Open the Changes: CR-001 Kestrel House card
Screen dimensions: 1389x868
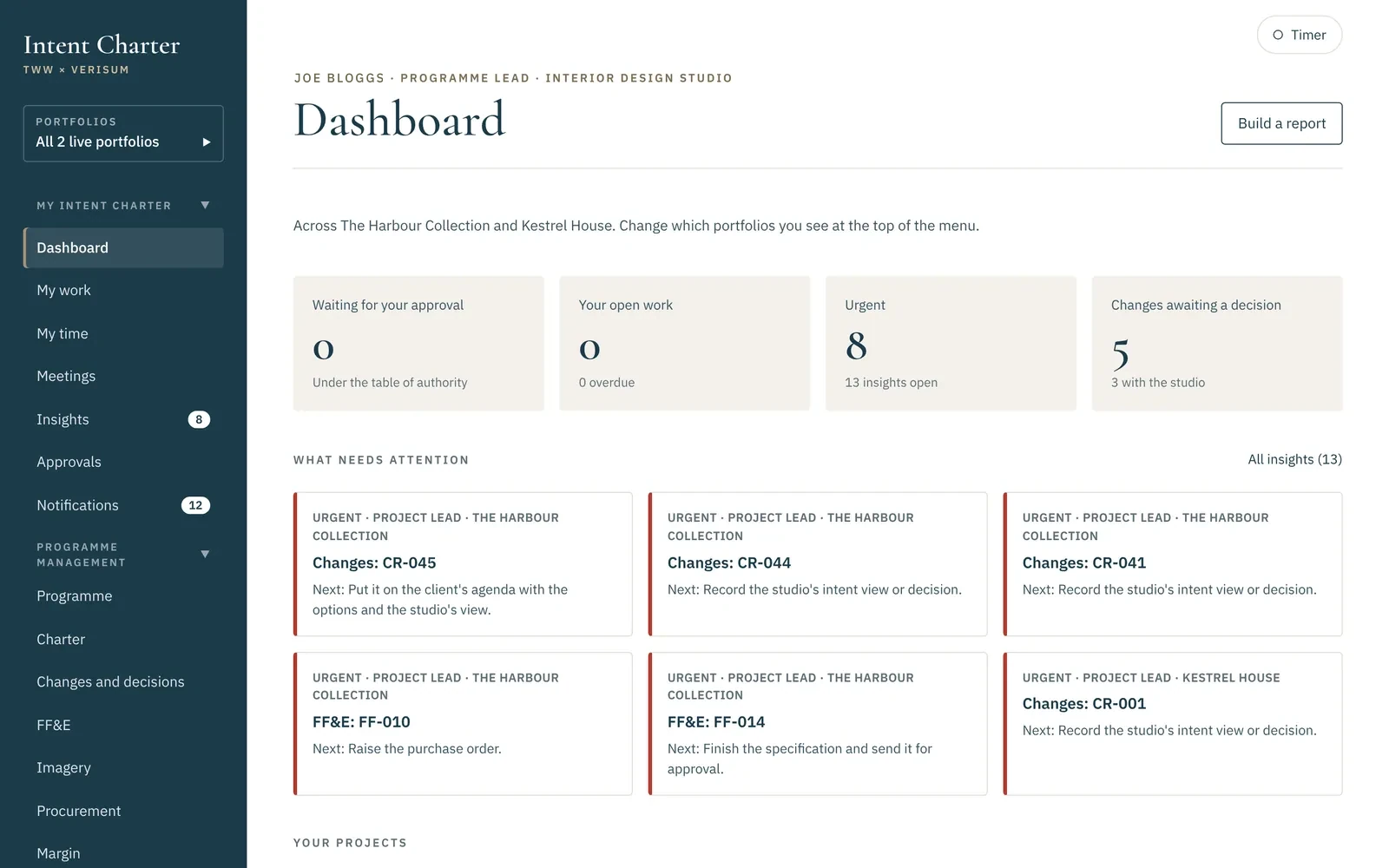pyautogui.click(x=1173, y=724)
